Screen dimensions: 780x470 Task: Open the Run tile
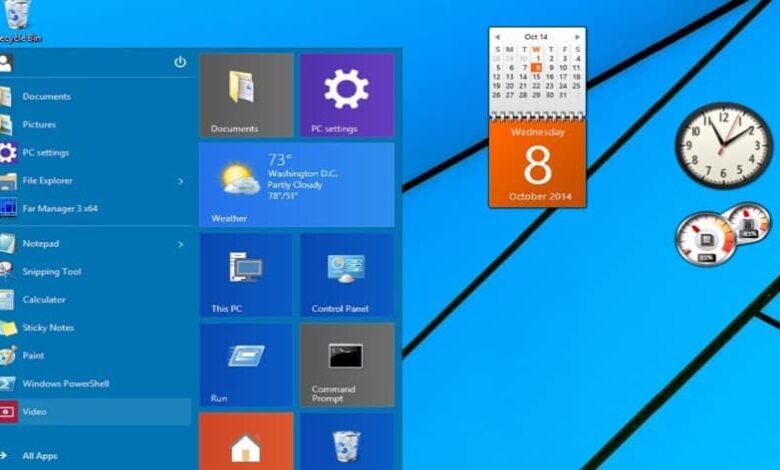pos(246,365)
